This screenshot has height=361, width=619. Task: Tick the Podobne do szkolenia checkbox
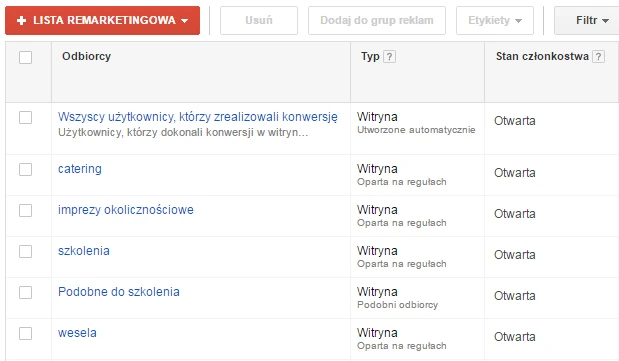coord(25,293)
